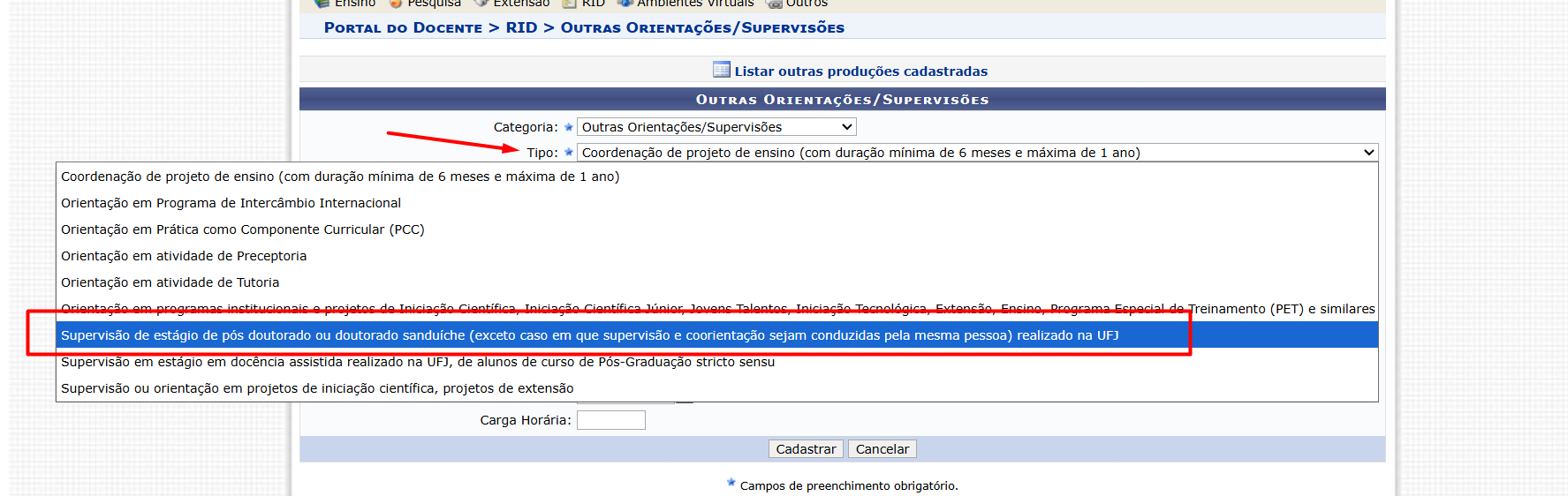Open the Ensino menu
This screenshot has height=496, width=1568.
coord(345,4)
